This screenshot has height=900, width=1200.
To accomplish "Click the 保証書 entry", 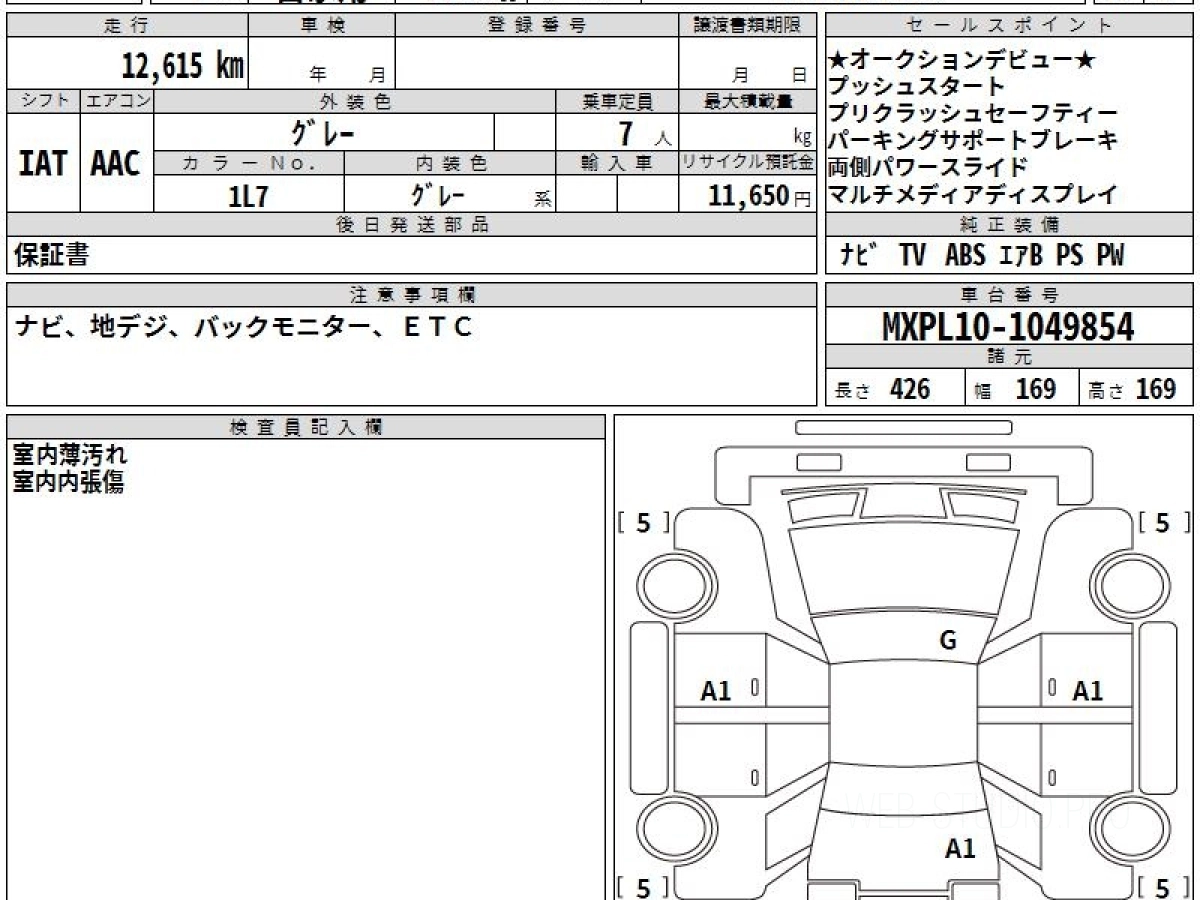I will [x=51, y=255].
